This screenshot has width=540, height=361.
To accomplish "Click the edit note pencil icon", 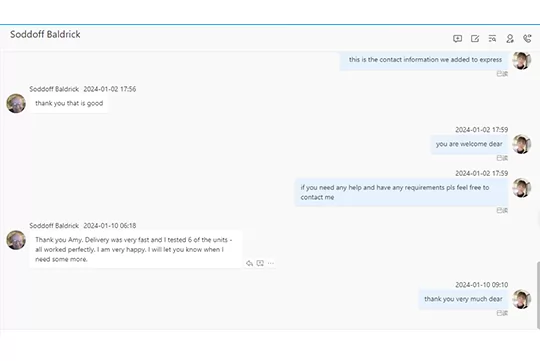I will point(475,39).
